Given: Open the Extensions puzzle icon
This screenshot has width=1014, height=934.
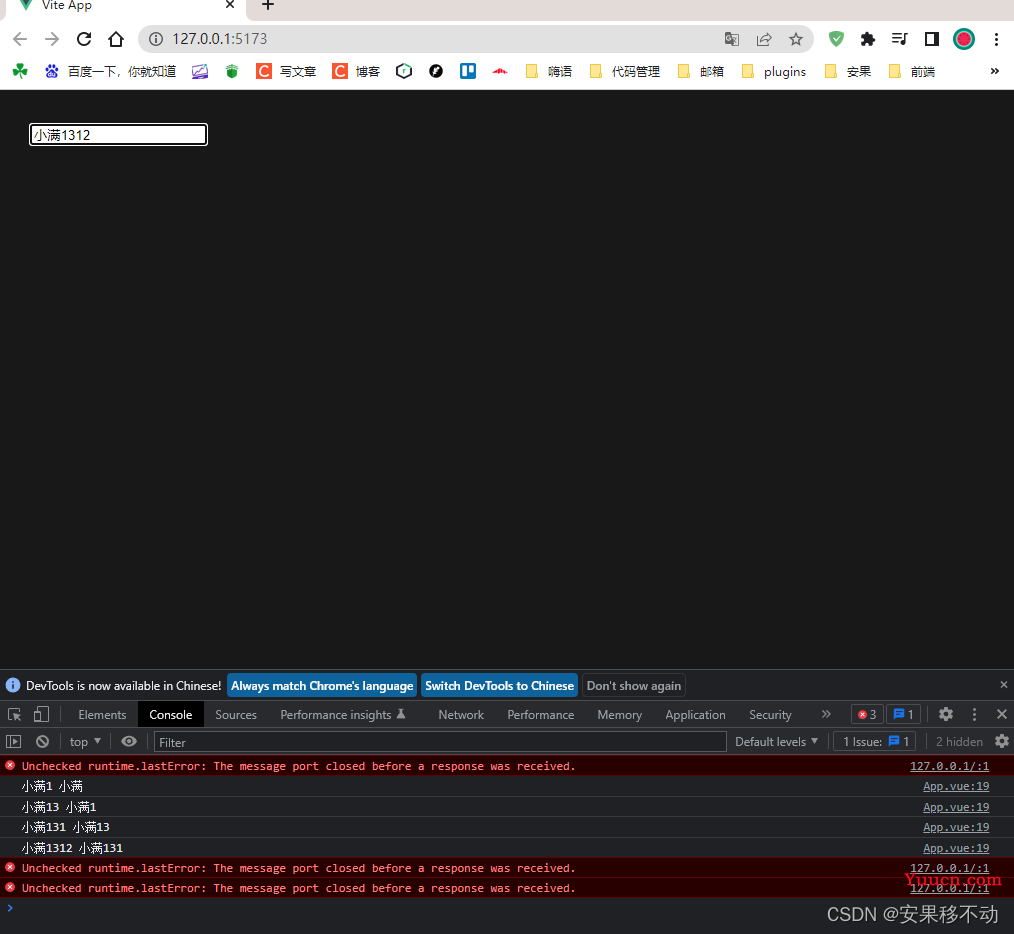Looking at the screenshot, I should (868, 39).
